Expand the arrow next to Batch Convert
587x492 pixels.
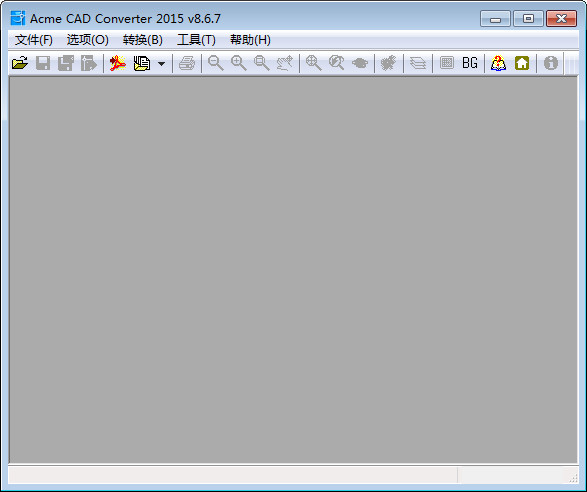[161, 64]
